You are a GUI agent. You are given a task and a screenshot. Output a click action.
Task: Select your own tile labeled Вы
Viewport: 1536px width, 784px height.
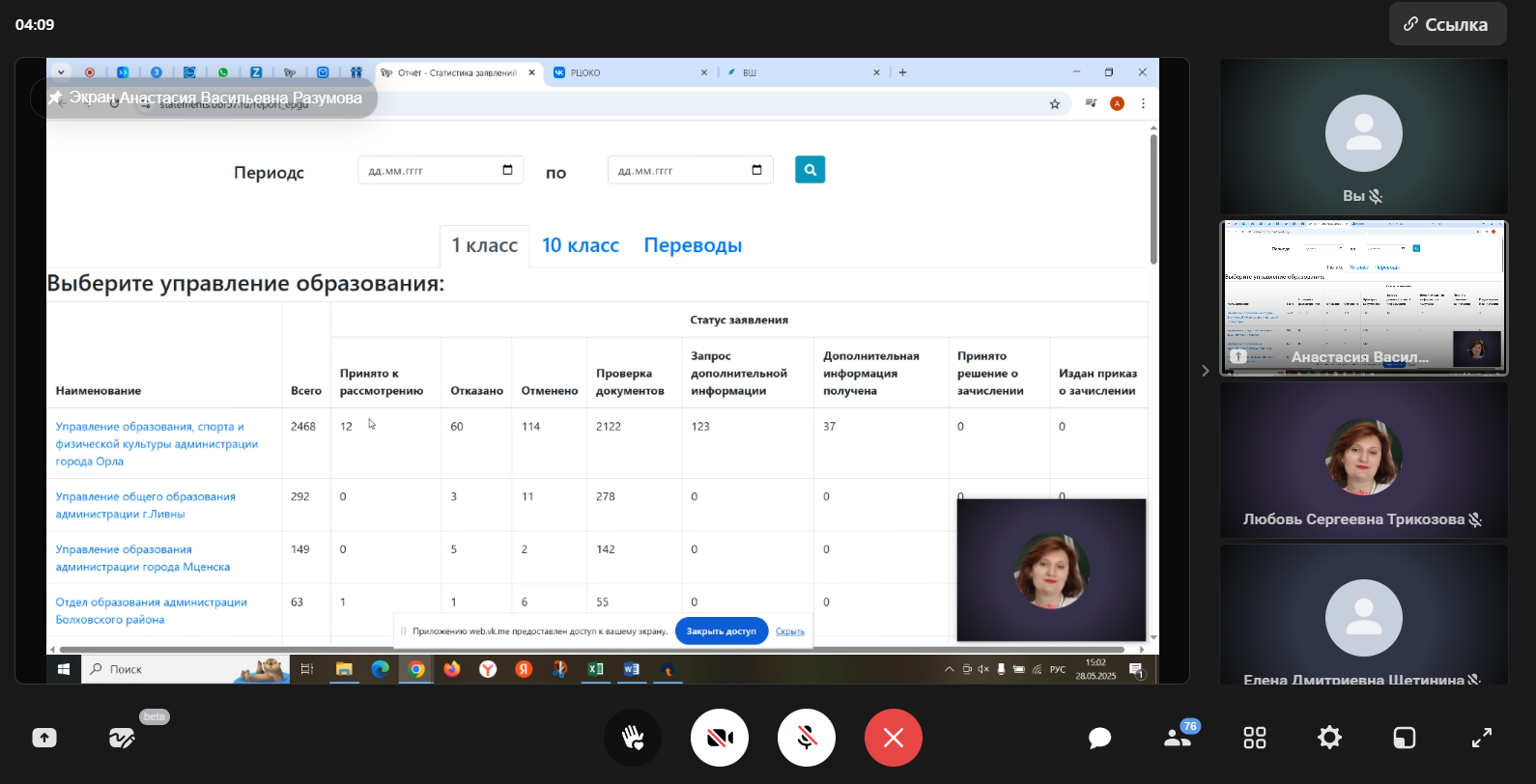(x=1363, y=136)
